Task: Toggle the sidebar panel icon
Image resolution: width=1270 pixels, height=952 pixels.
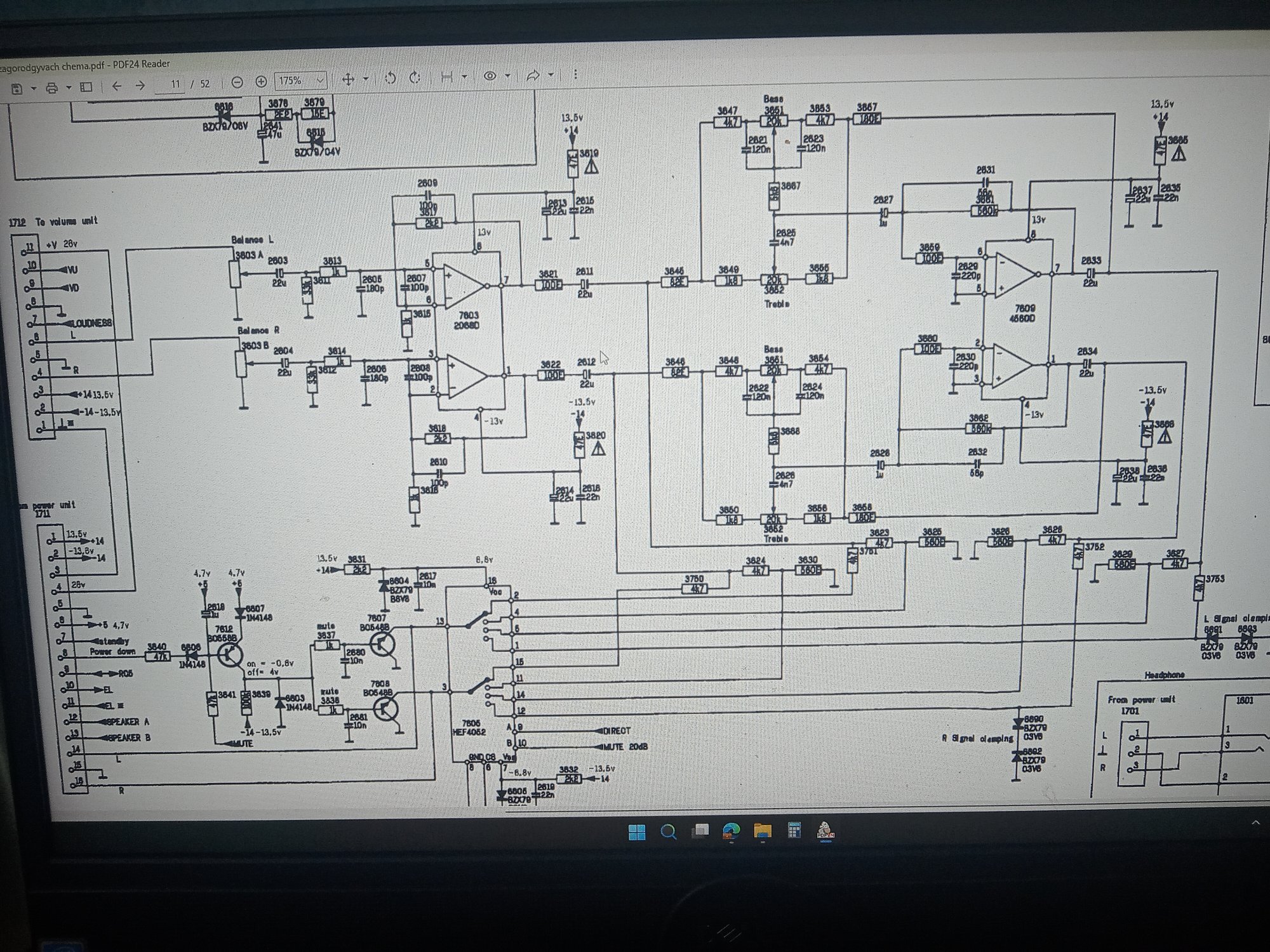Action: [x=86, y=86]
